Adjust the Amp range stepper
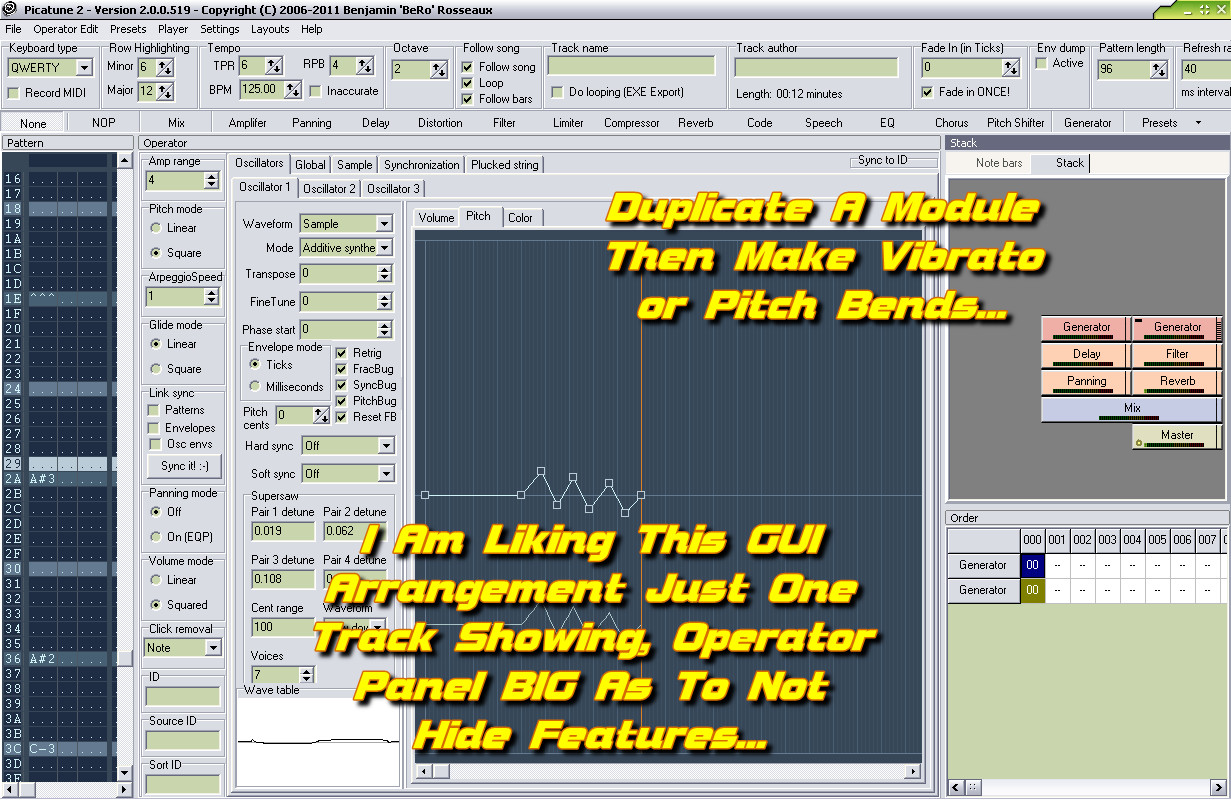The width and height of the screenshot is (1231, 800). tap(211, 181)
